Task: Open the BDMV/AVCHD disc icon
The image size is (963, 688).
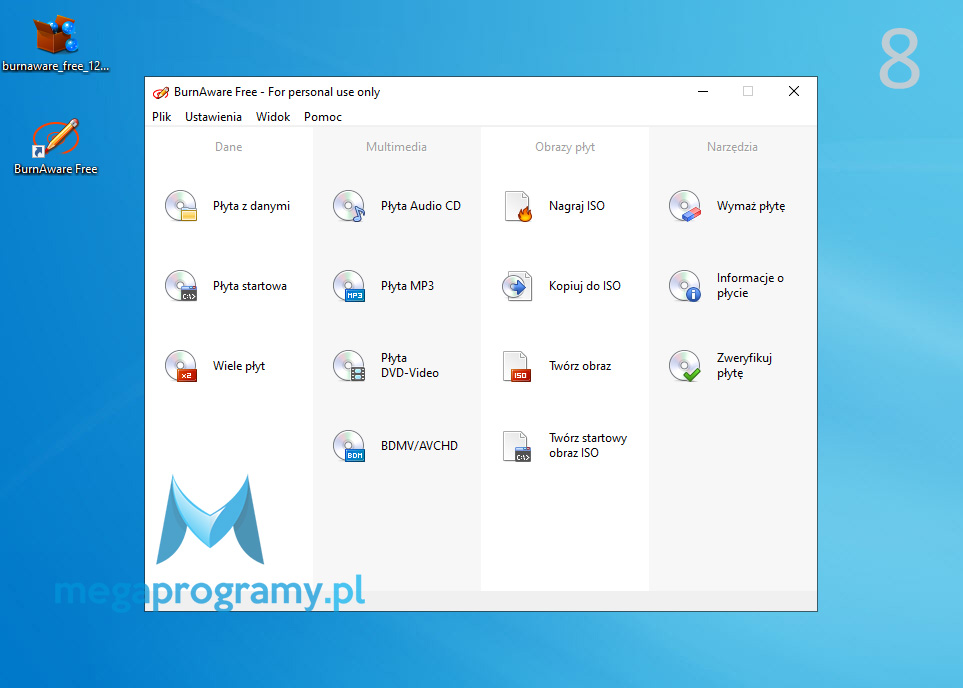Action: point(349,445)
